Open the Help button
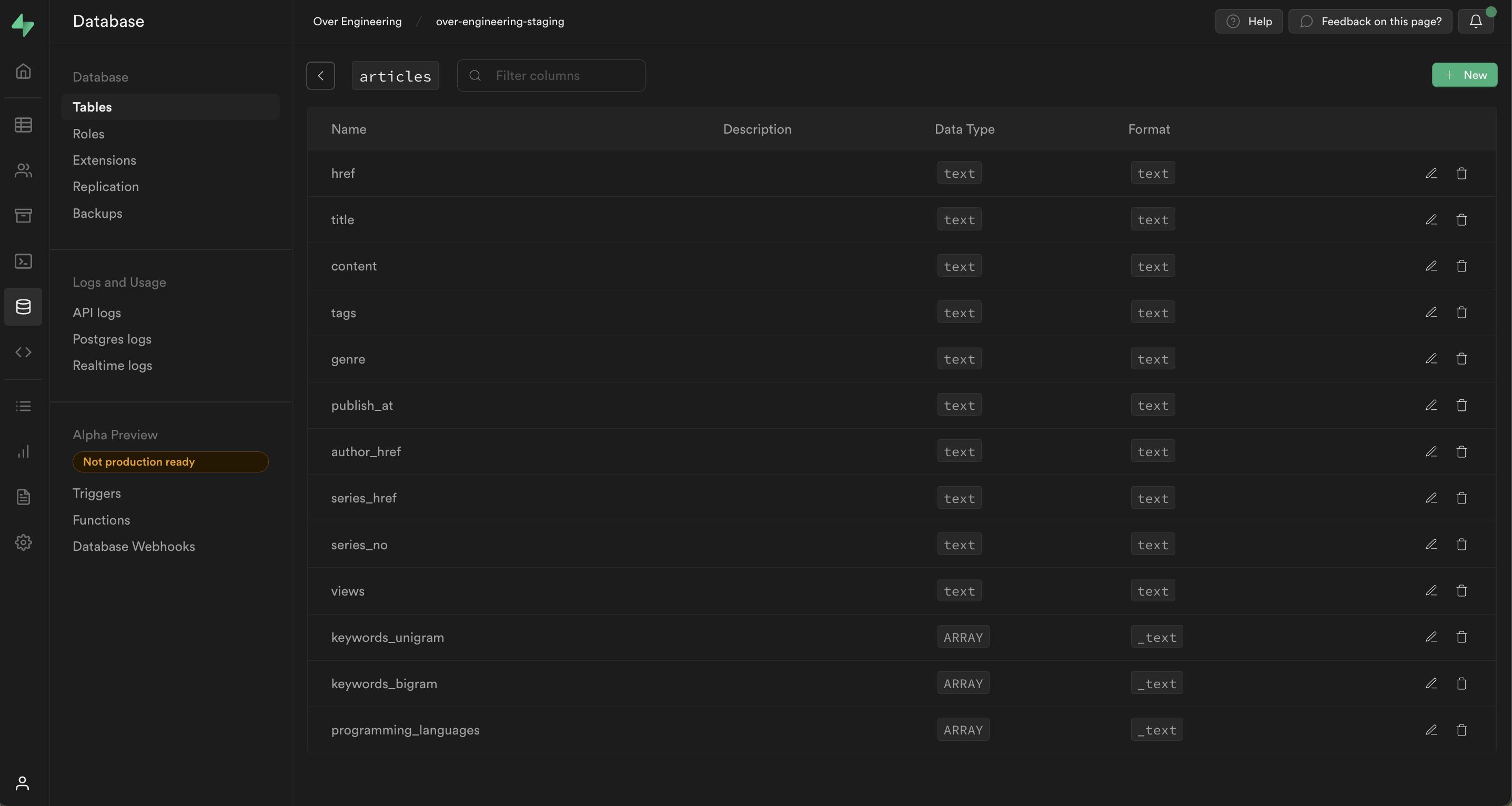Viewport: 1512px width, 806px height. click(x=1248, y=22)
